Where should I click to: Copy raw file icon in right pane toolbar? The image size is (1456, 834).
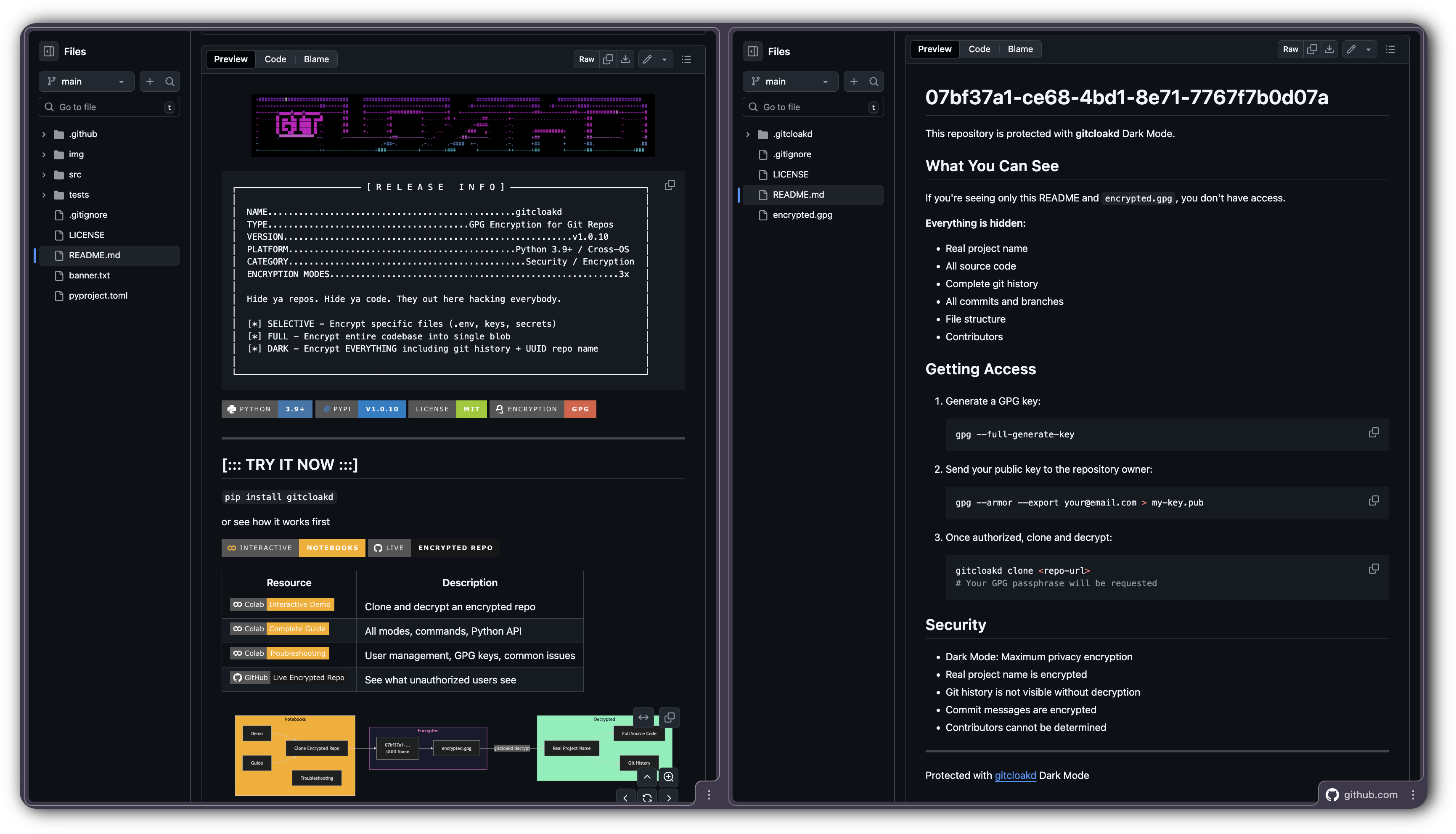[1312, 49]
